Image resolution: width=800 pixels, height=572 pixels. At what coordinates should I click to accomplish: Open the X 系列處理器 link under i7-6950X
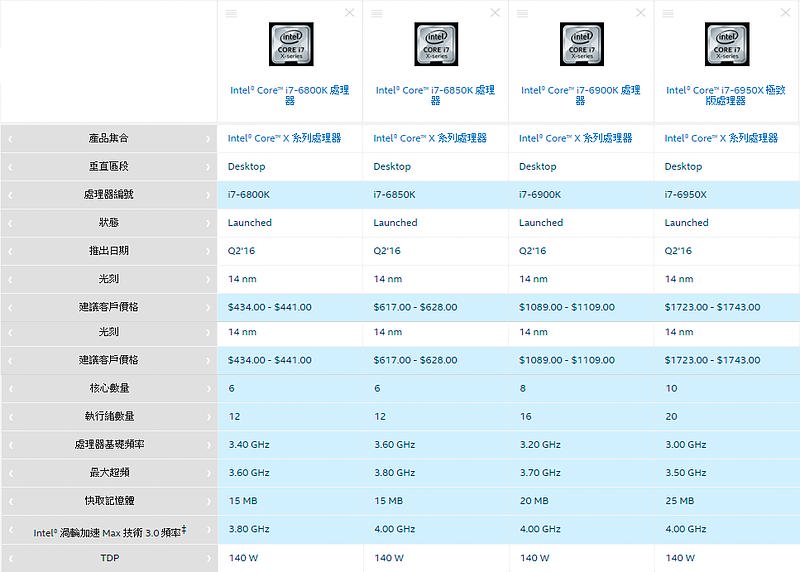click(x=721, y=138)
